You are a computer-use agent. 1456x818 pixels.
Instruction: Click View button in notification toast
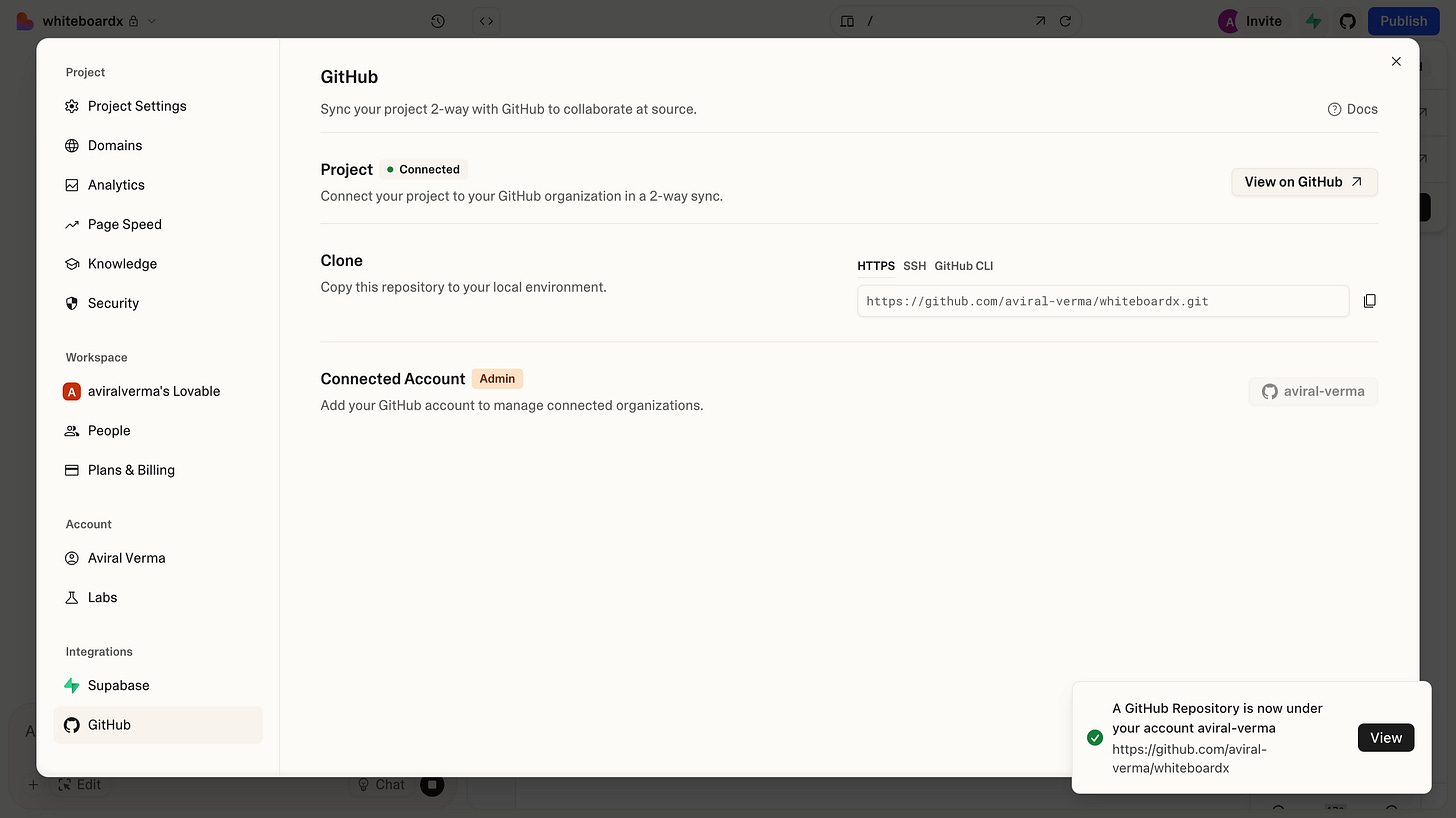click(x=1386, y=738)
